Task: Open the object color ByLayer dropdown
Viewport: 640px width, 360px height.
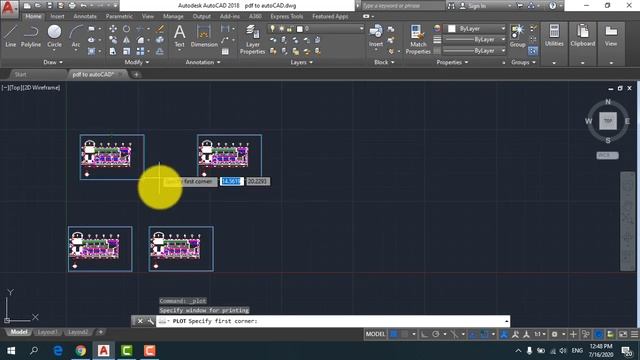Action: [x=476, y=29]
